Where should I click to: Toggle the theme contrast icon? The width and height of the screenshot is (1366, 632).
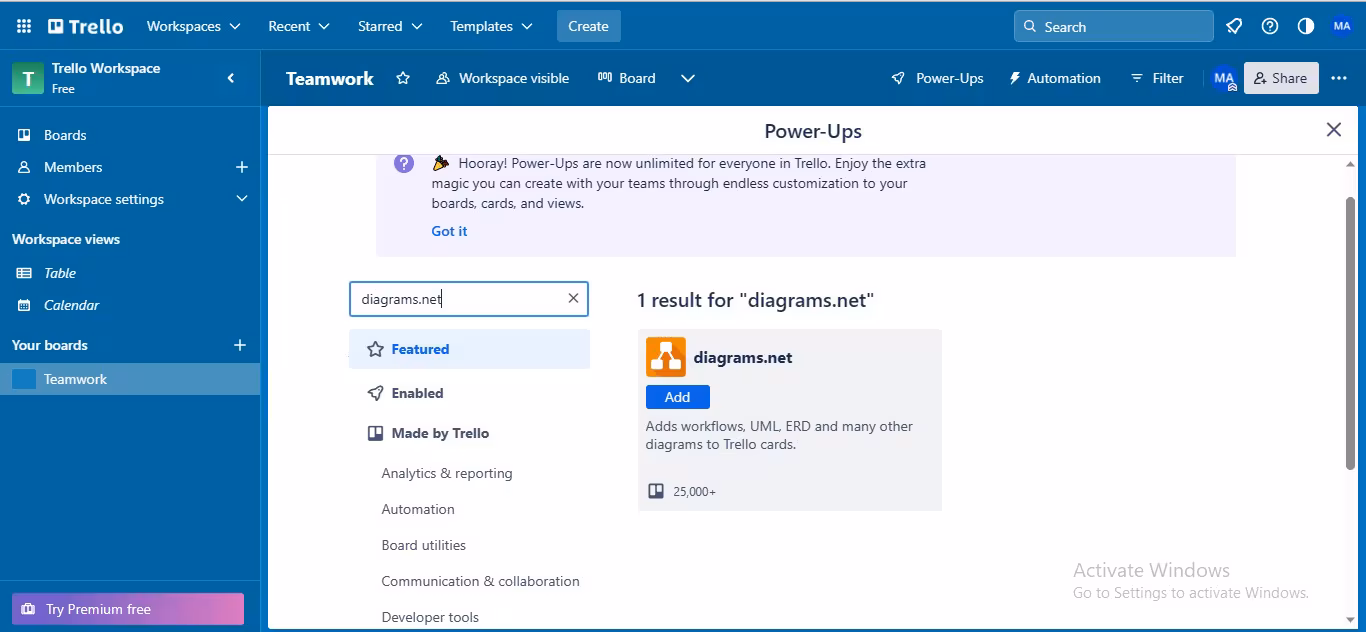[1306, 26]
